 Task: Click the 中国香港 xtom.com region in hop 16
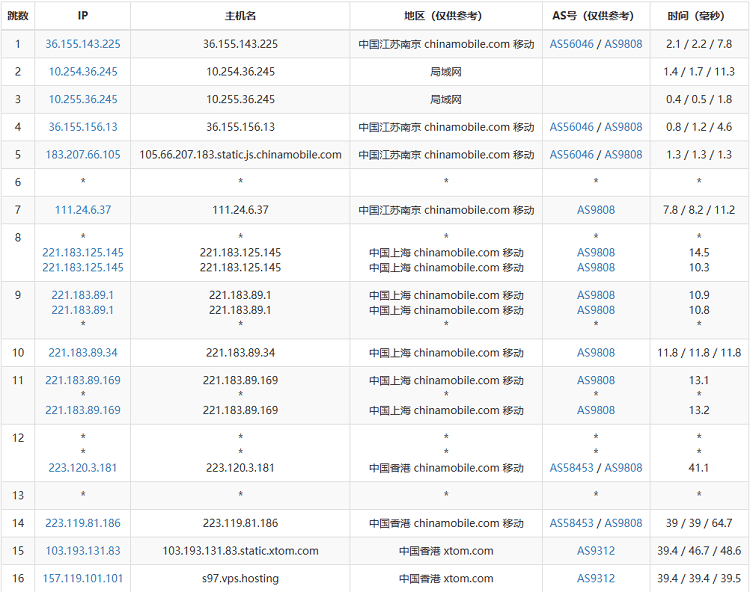446,579
